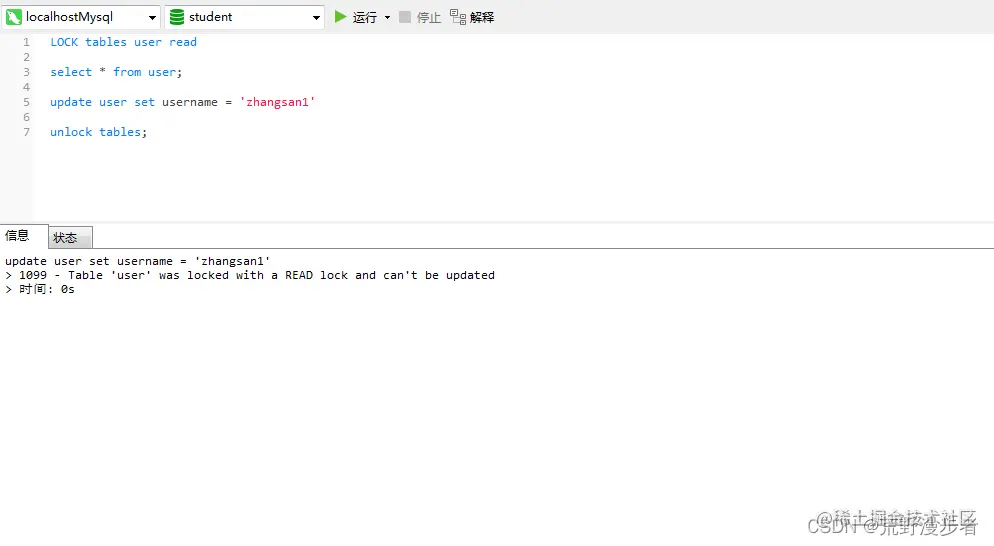Expand the Run button options arrow

pos(387,18)
